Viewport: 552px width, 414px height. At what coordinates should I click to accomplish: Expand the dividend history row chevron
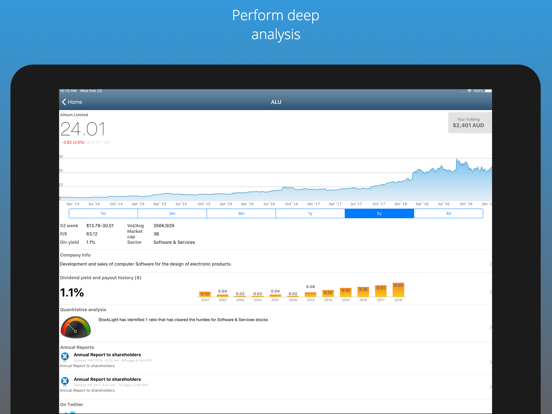[x=490, y=293]
